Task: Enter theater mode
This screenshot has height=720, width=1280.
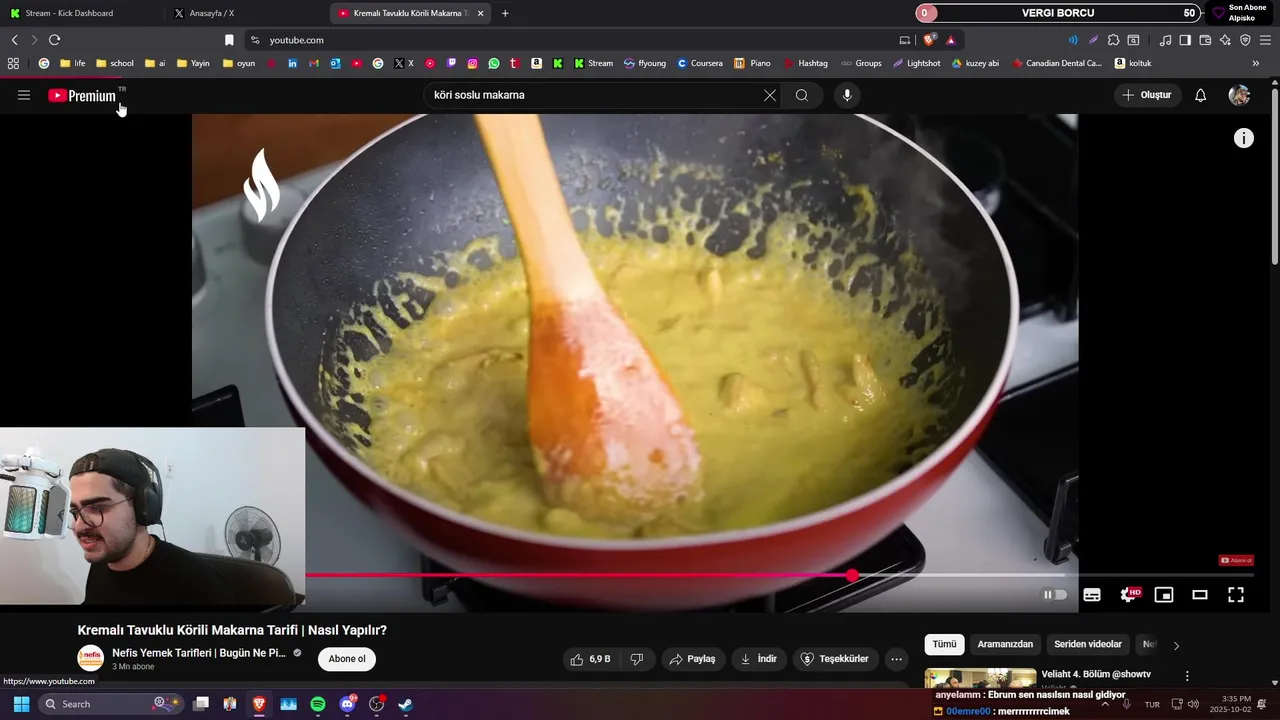Action: tap(1200, 594)
